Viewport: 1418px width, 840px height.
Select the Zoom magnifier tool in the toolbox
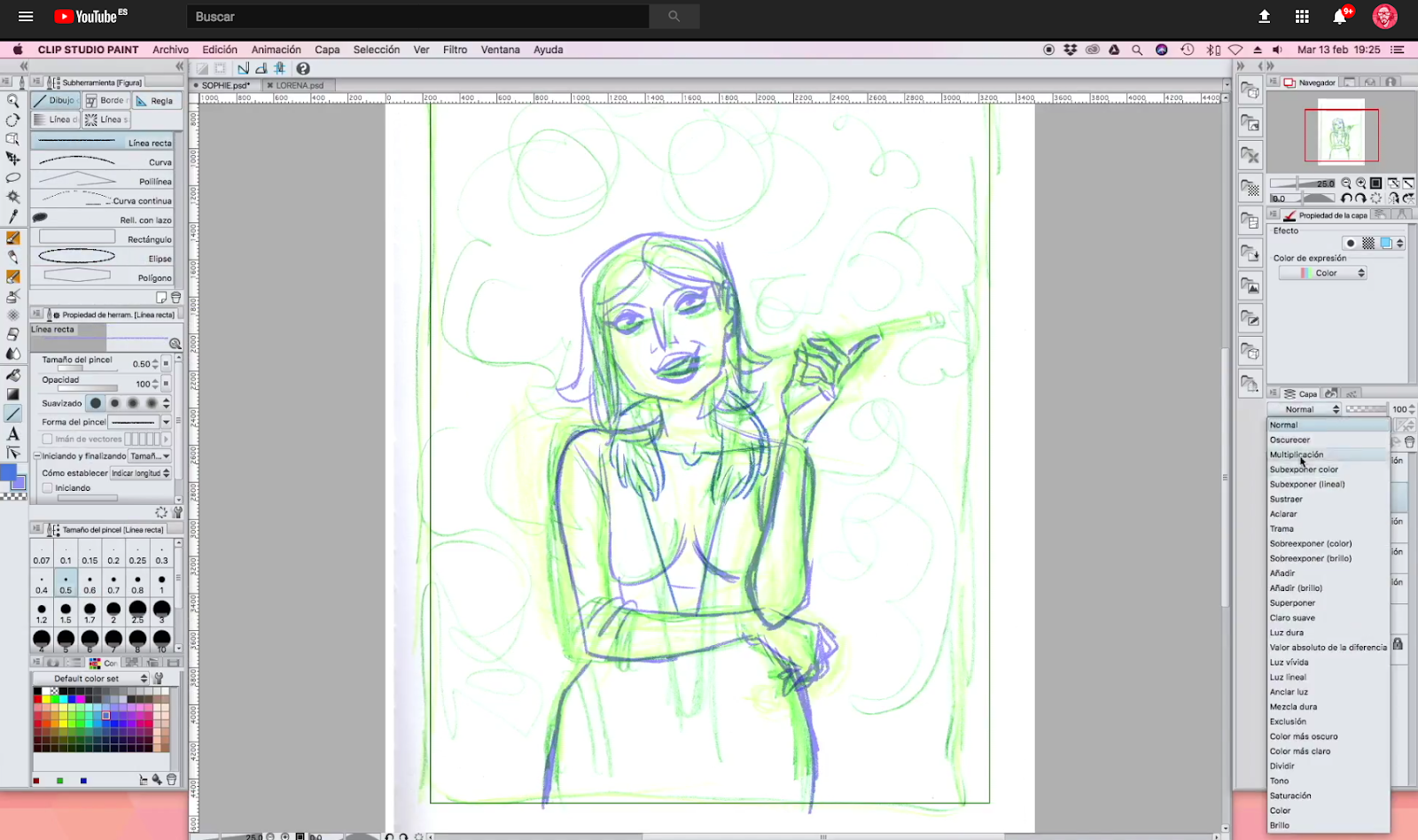click(x=12, y=100)
